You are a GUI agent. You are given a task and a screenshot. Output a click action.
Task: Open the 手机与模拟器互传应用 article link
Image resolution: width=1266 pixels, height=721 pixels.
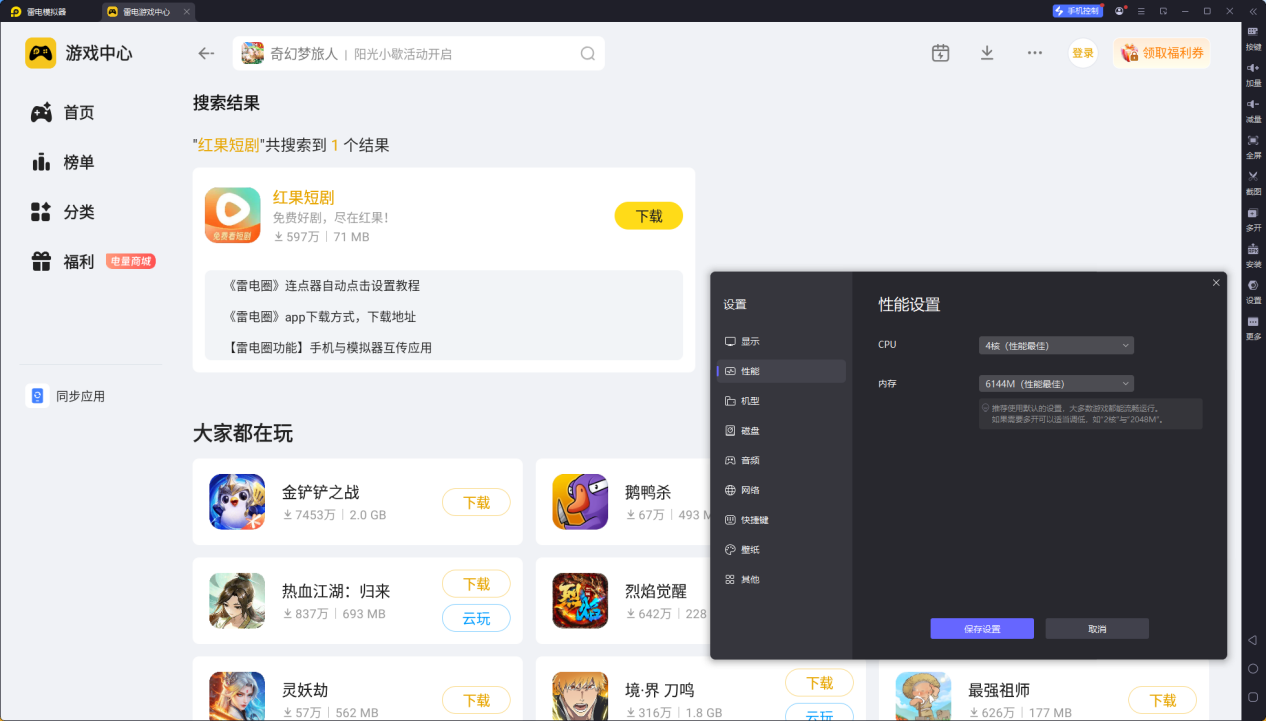tap(330, 348)
